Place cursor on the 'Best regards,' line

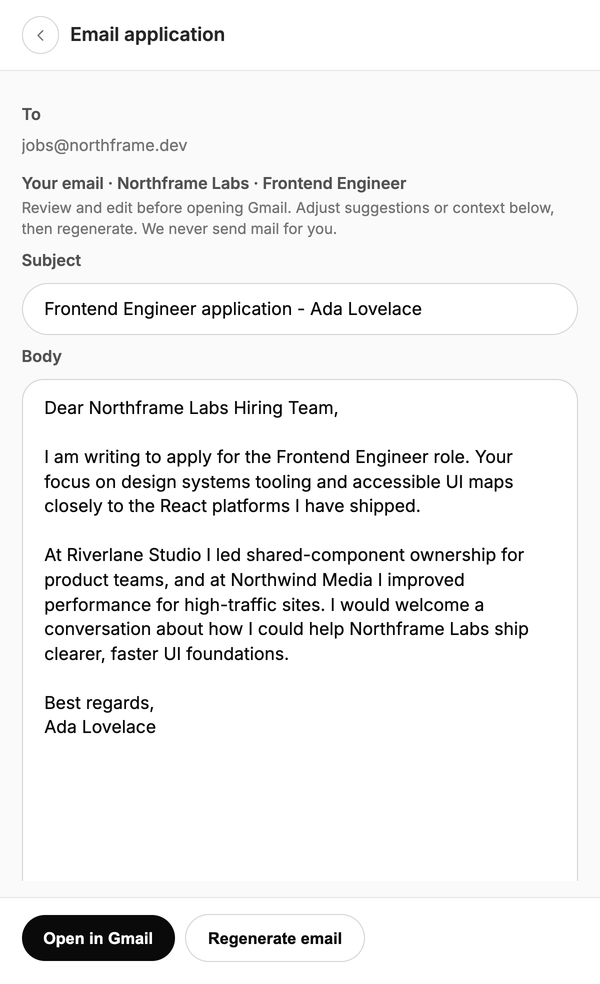point(99,703)
